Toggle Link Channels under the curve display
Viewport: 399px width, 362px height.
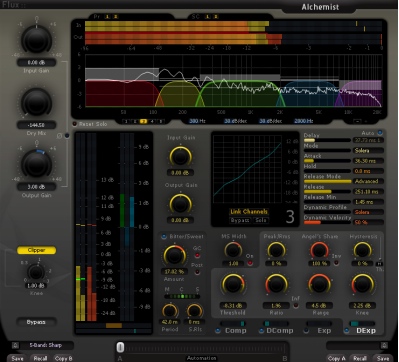pyautogui.click(x=249, y=212)
